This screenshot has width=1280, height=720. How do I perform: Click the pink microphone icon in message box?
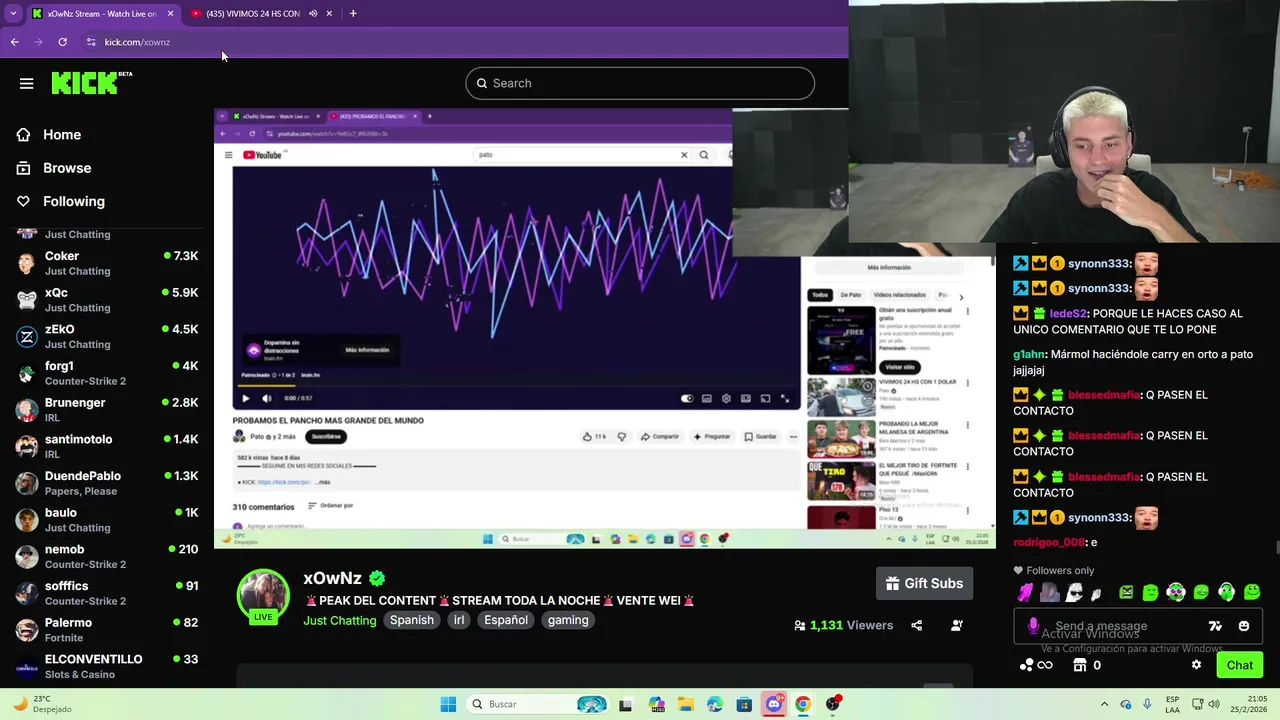pyautogui.click(x=1033, y=626)
